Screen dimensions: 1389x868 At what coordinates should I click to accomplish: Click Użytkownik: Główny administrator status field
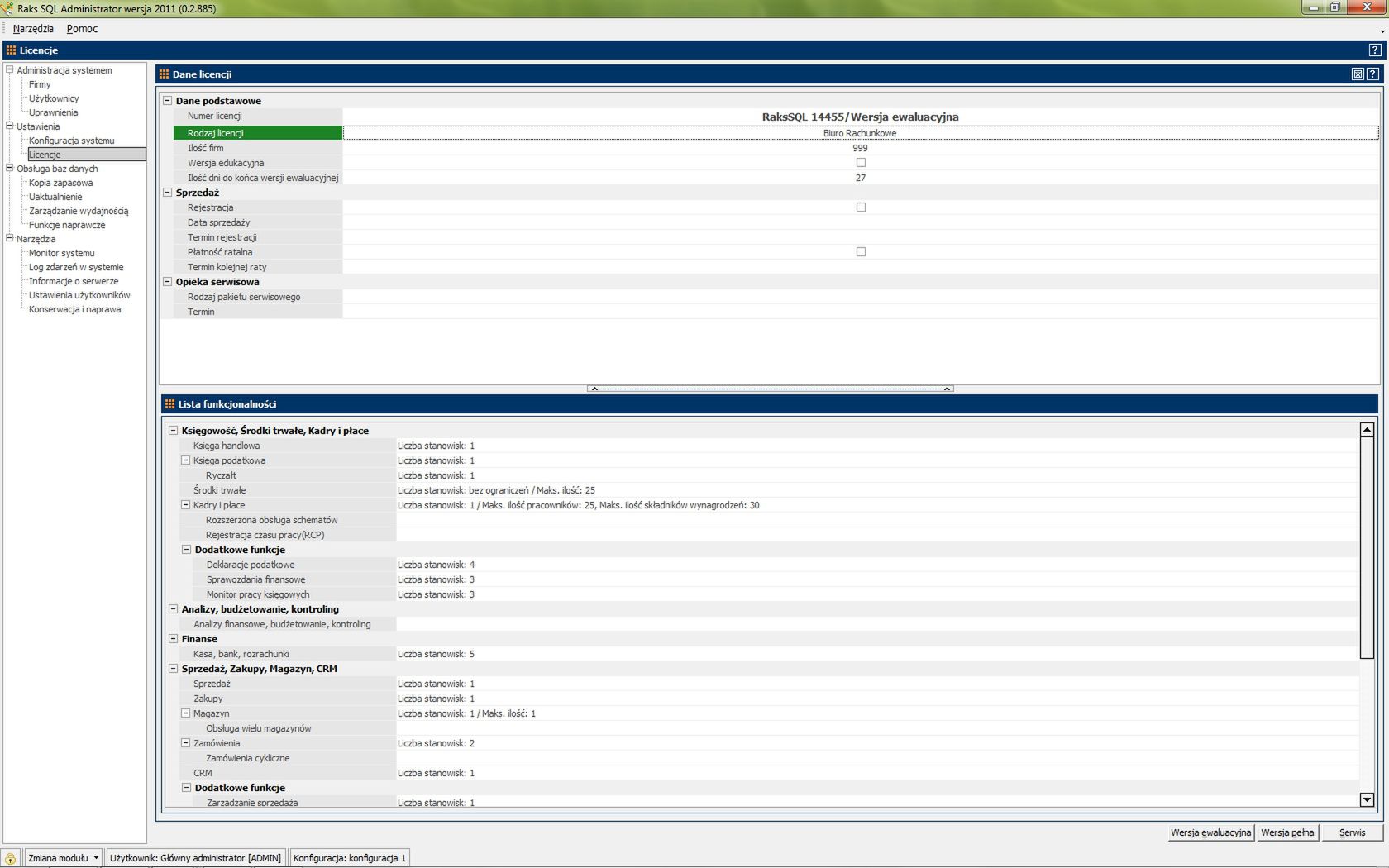coord(195,858)
